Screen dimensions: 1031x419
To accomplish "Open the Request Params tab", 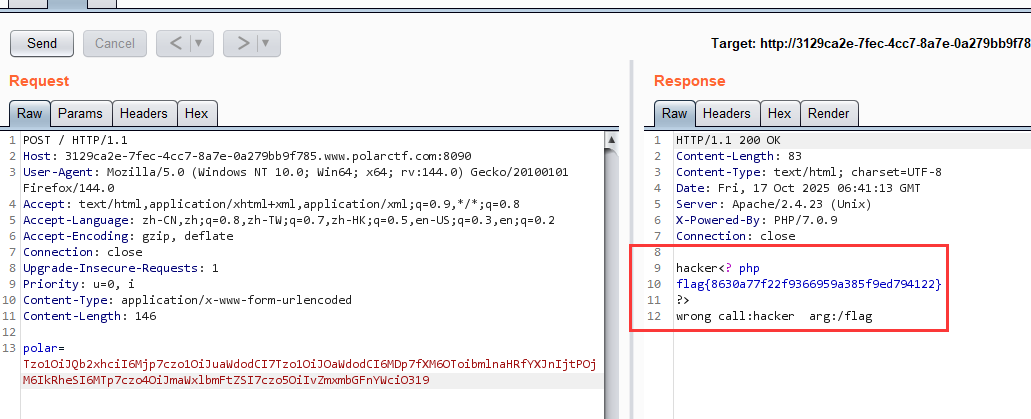I will [80, 113].
